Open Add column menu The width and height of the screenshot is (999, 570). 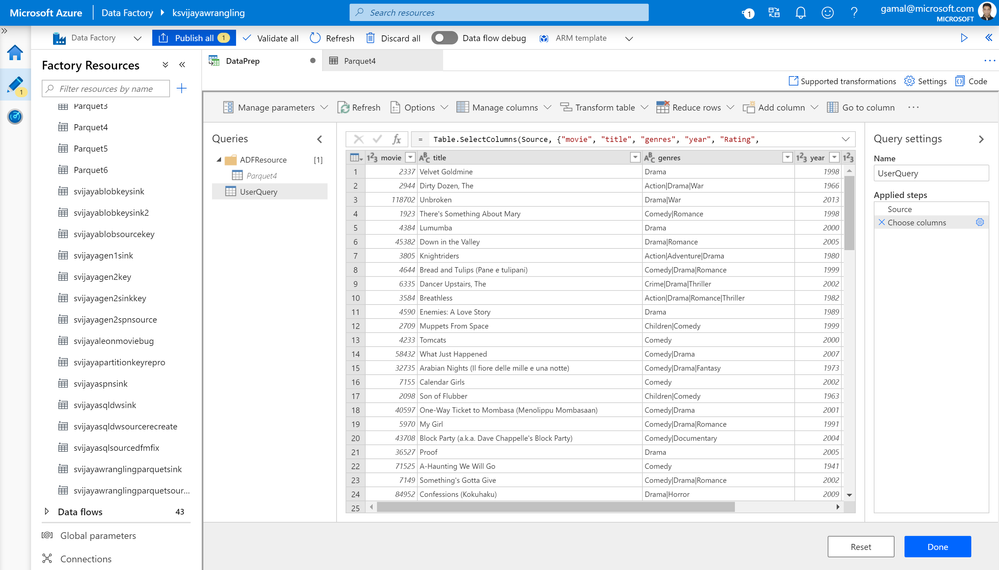click(780, 108)
